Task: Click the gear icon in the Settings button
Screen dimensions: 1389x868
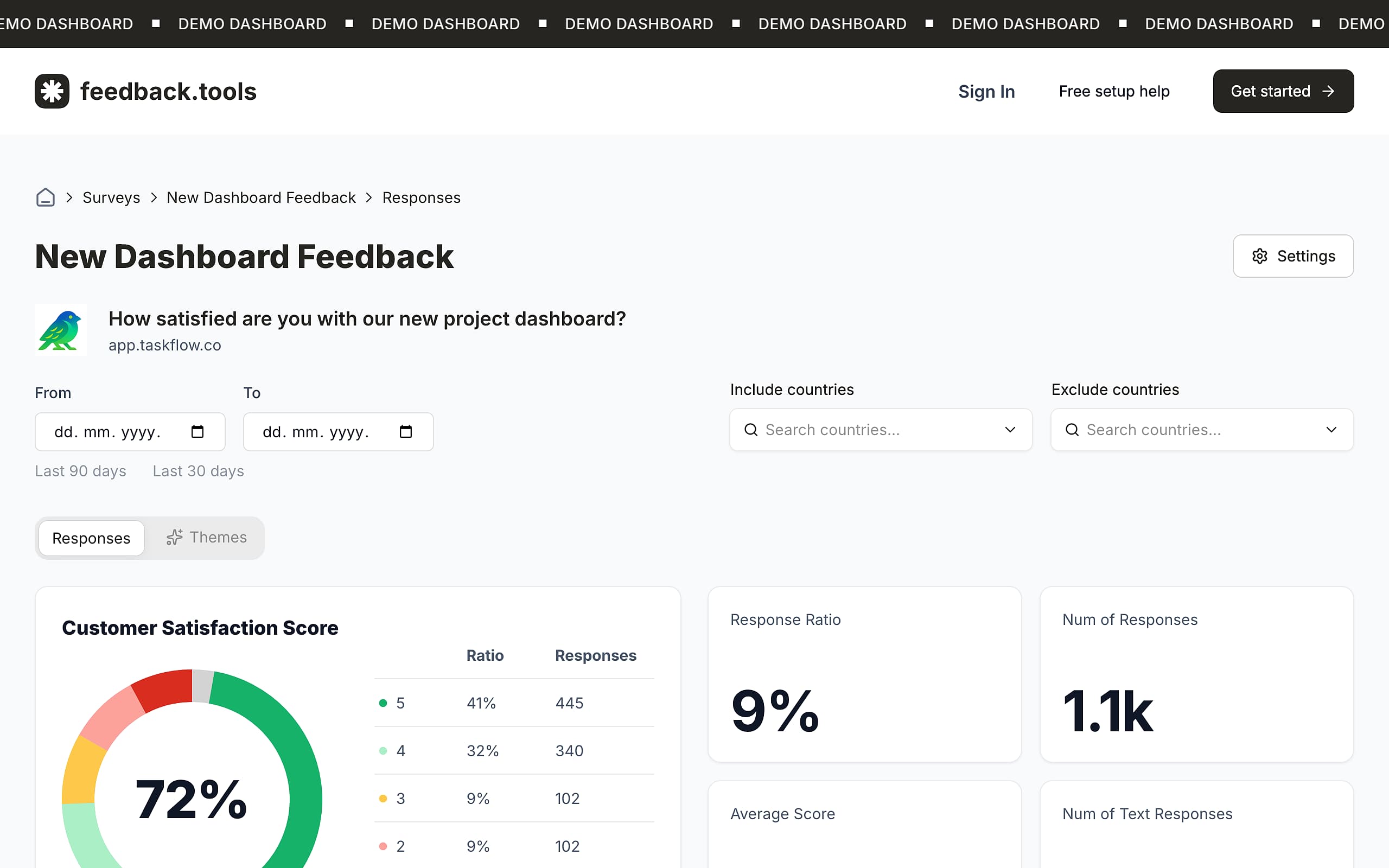Action: tap(1259, 256)
